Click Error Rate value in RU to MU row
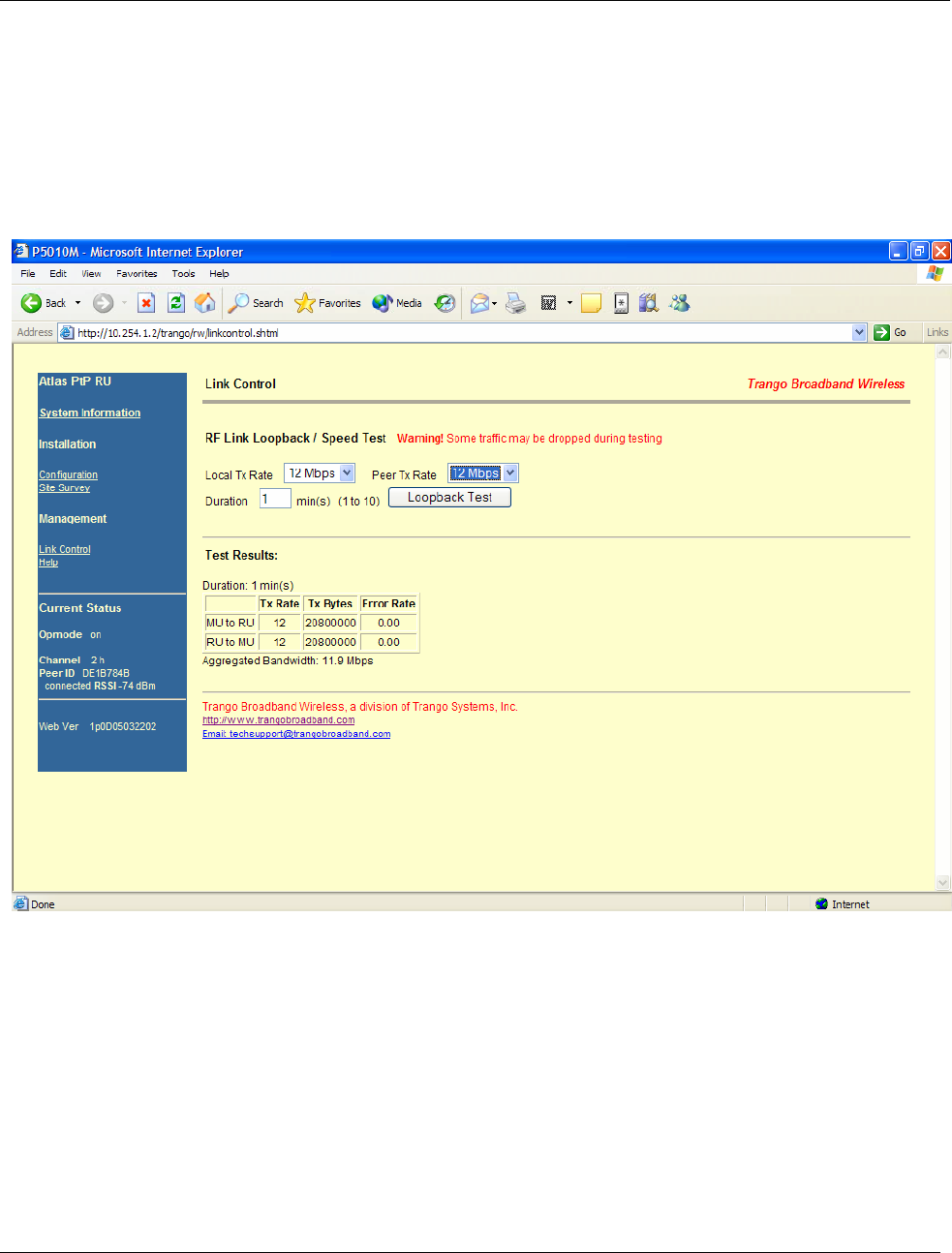The width and height of the screenshot is (952, 1253). coord(388,642)
